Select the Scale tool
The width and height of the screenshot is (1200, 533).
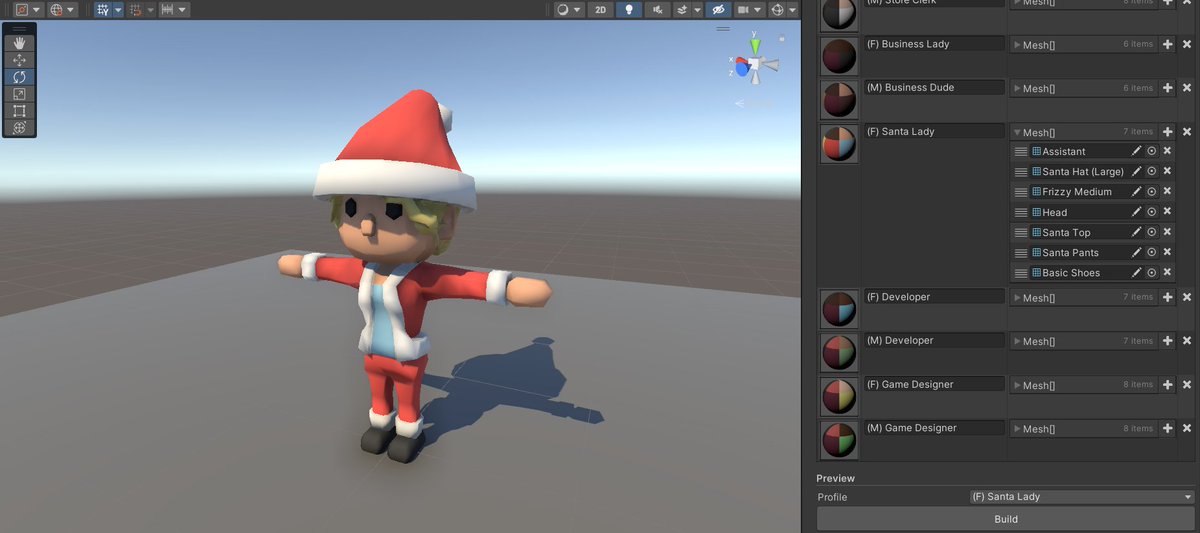pos(19,94)
